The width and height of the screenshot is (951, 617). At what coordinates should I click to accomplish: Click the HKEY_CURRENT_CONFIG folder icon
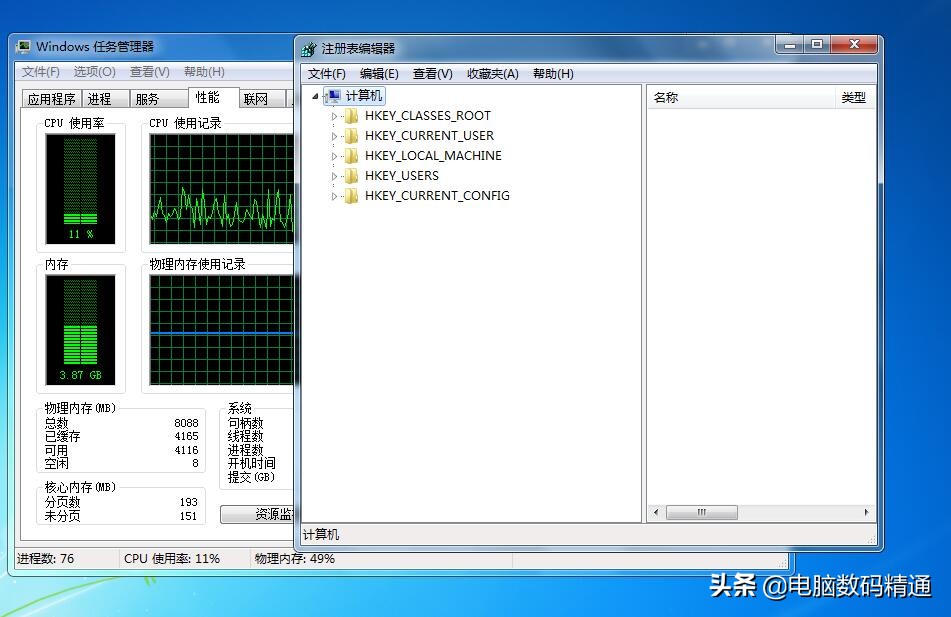tap(351, 196)
